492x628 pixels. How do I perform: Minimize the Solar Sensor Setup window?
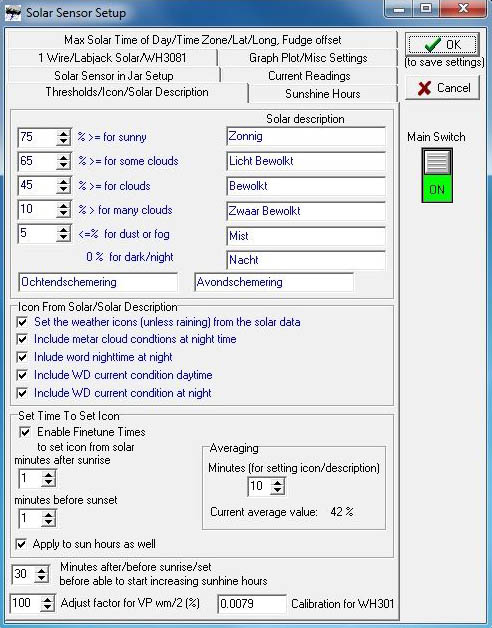pos(399,9)
